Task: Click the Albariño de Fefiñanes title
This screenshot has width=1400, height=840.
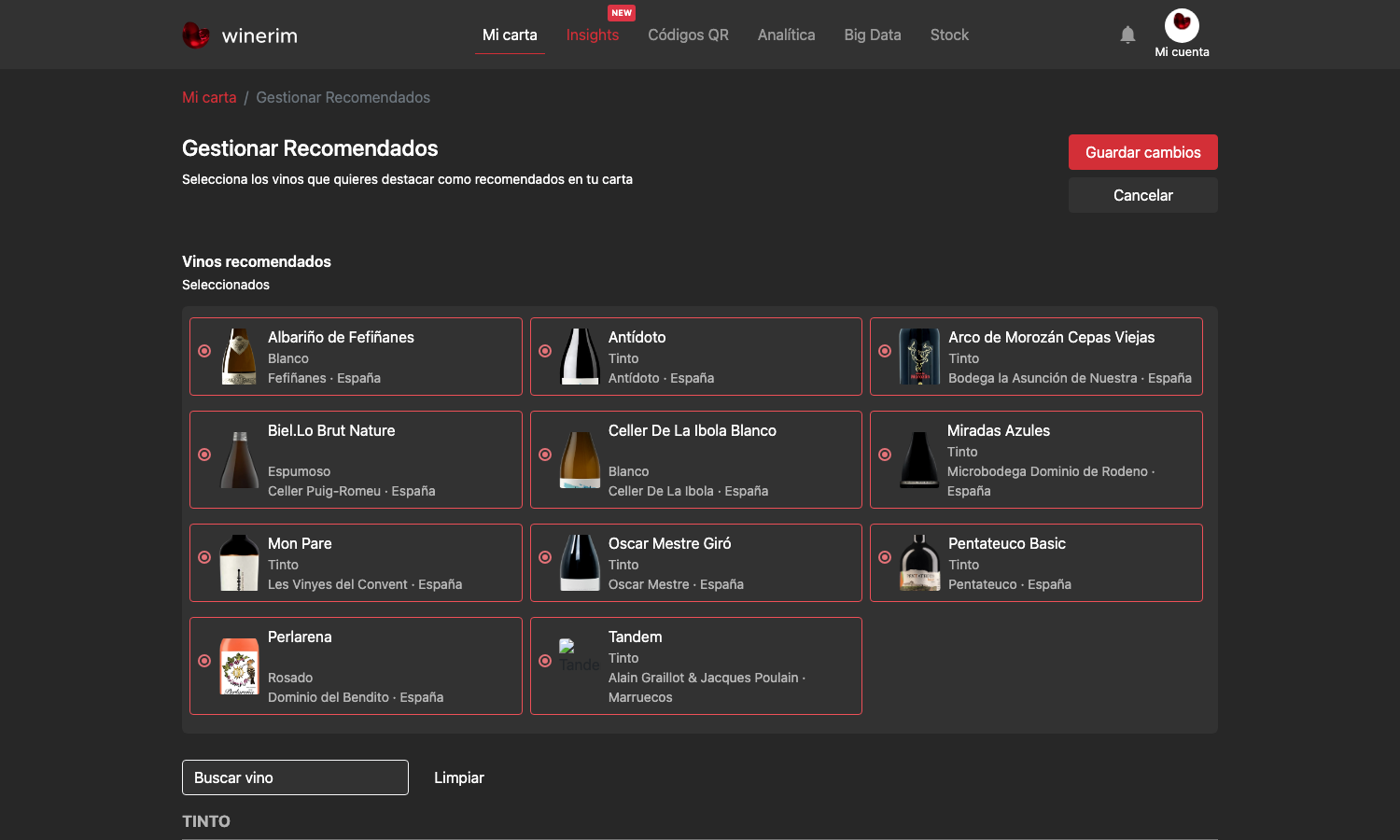Action: (x=341, y=337)
